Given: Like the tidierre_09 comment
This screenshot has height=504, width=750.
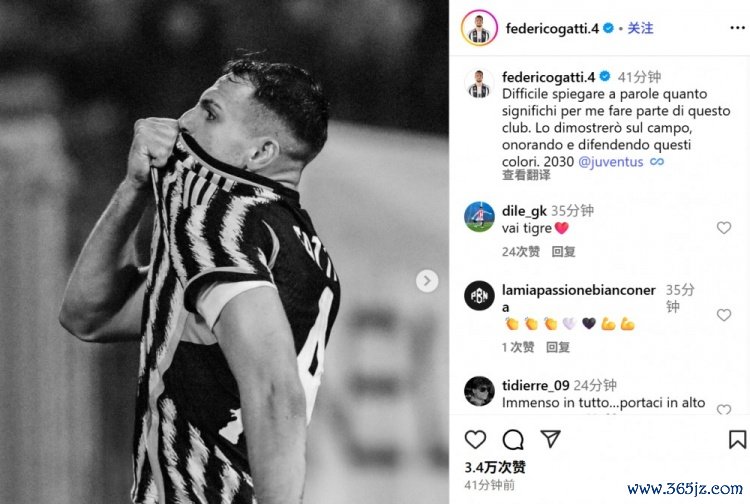Looking at the screenshot, I should click(x=724, y=409).
